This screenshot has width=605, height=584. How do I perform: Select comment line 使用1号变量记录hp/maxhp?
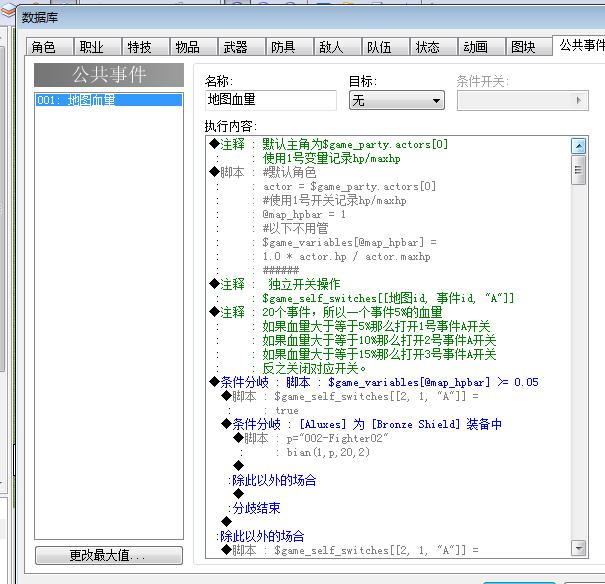click(x=331, y=159)
